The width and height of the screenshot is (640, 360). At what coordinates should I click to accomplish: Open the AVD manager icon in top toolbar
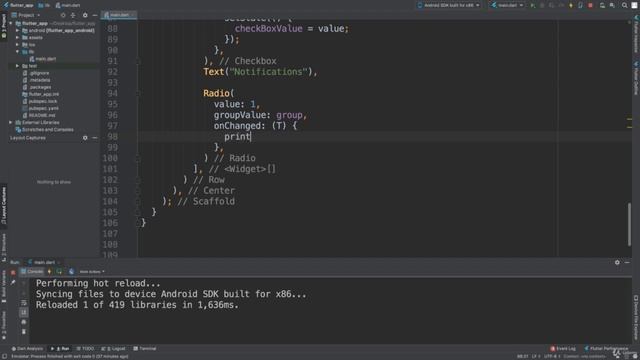point(602,5)
